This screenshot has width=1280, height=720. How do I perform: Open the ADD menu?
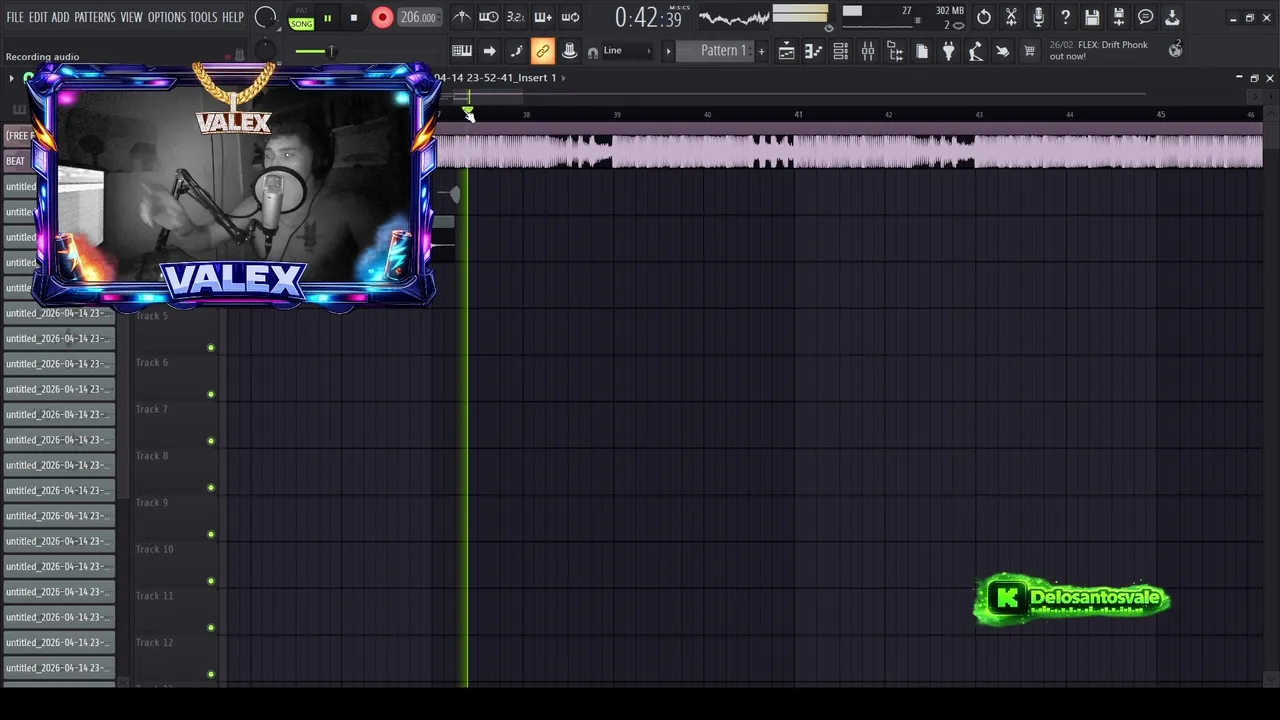(x=61, y=18)
